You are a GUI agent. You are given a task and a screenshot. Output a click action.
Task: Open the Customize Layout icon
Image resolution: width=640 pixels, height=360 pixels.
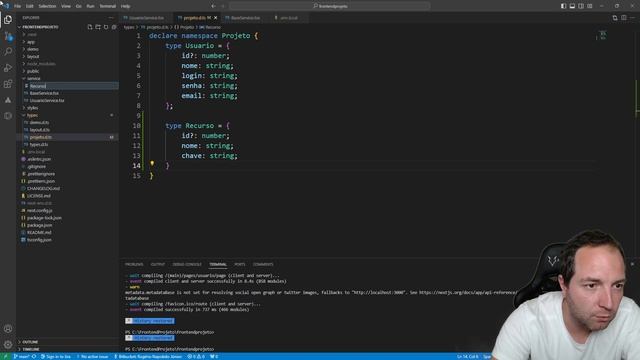[590, 6]
